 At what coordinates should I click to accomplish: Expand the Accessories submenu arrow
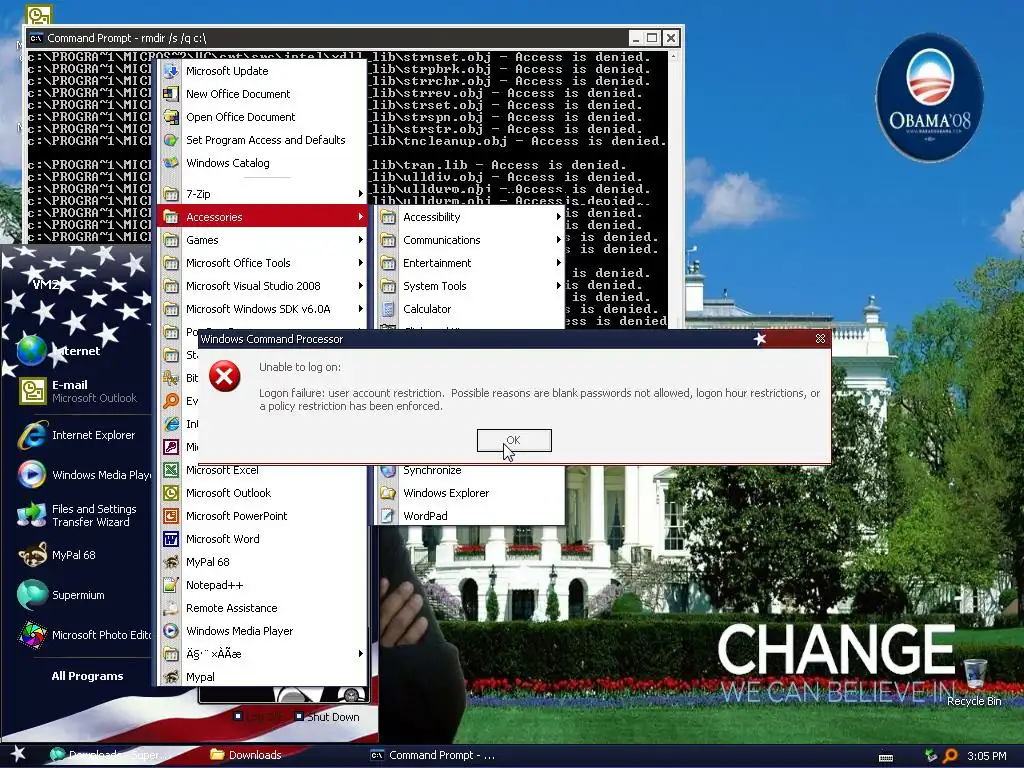[x=360, y=217]
